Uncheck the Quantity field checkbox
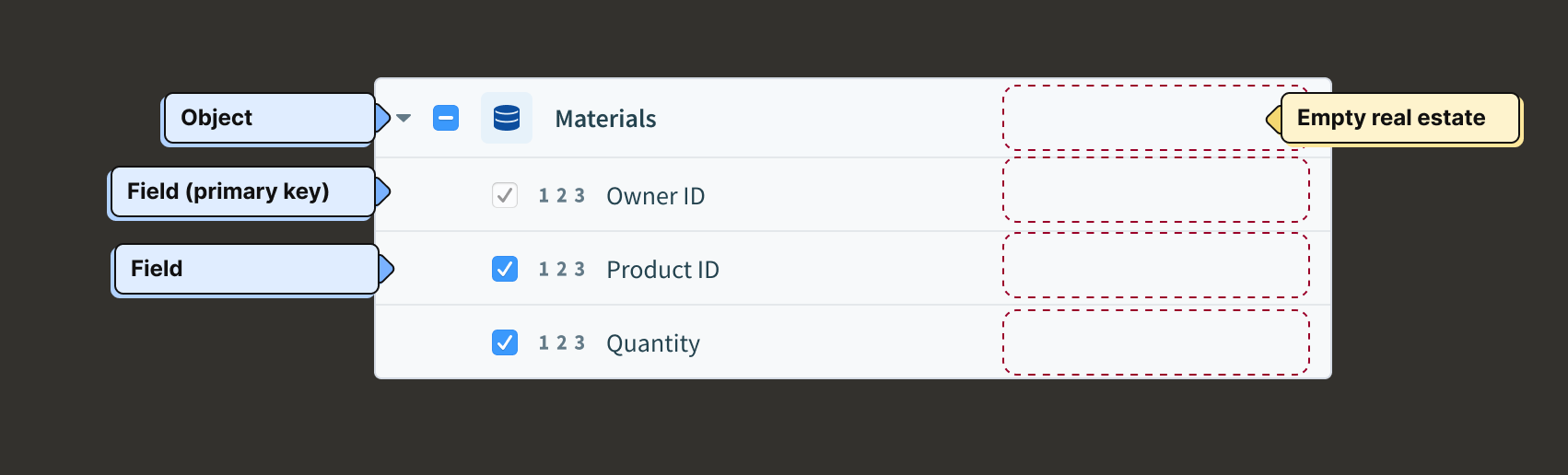The image size is (1568, 475). tap(505, 342)
